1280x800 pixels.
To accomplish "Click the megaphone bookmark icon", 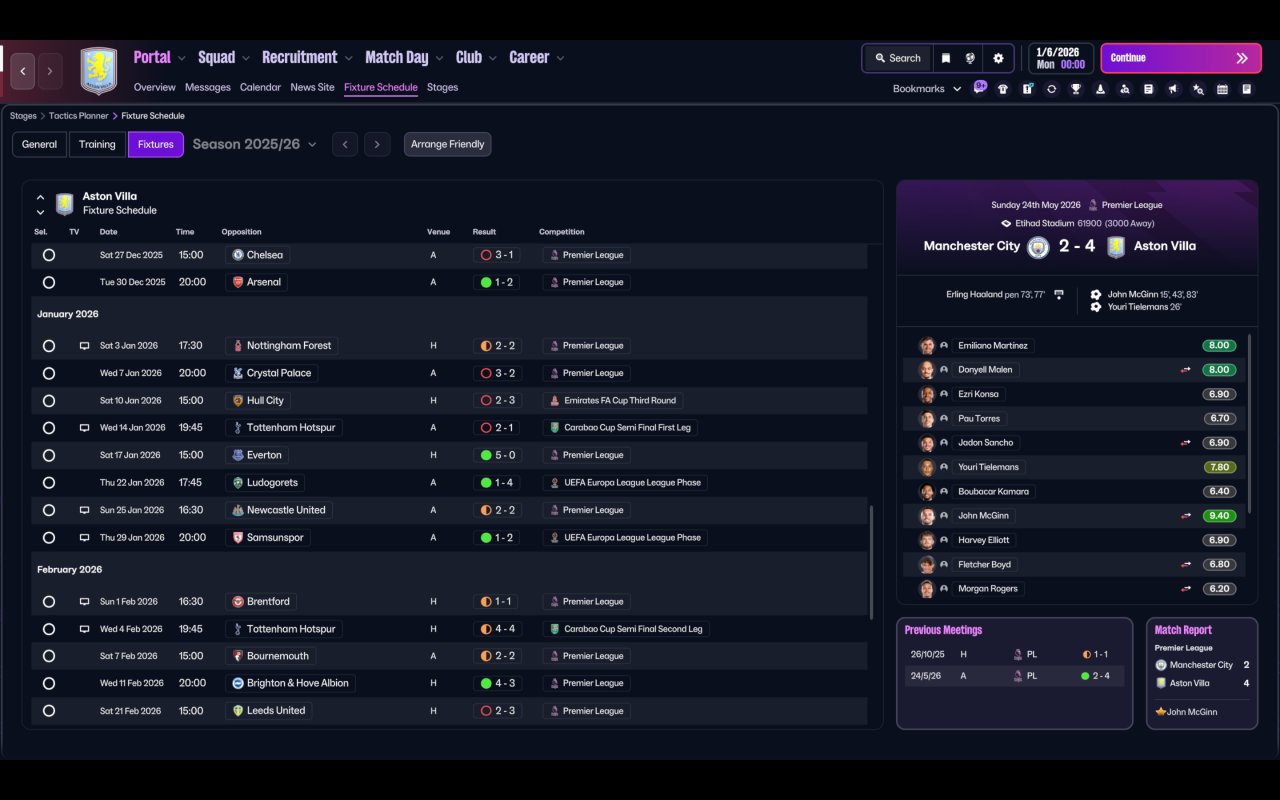I will pyautogui.click(x=1173, y=89).
